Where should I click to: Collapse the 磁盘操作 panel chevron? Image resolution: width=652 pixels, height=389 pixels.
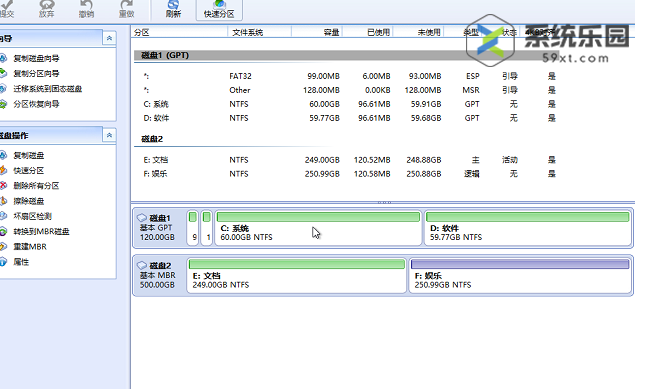click(x=109, y=135)
